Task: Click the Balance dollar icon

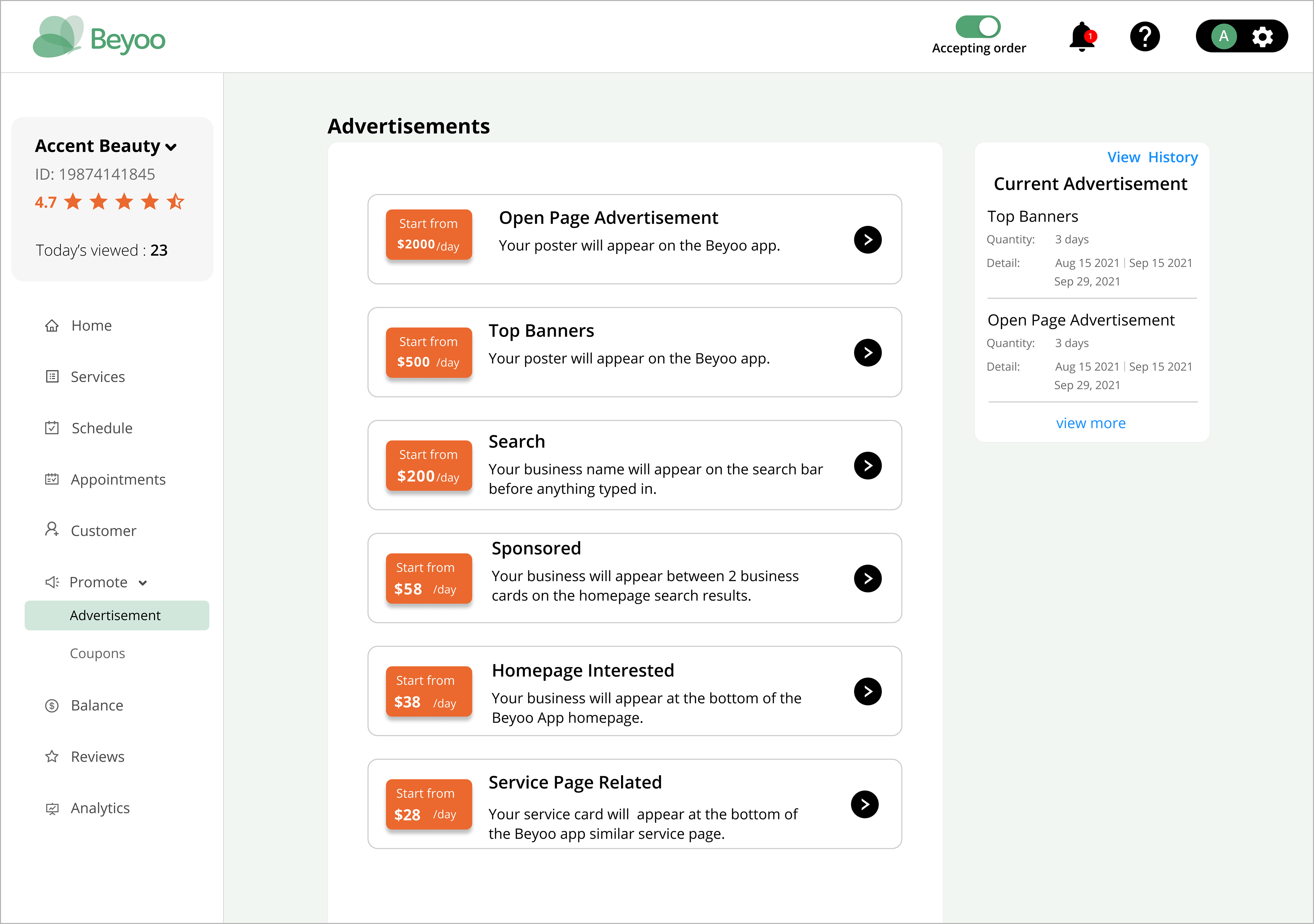Action: [x=52, y=706]
